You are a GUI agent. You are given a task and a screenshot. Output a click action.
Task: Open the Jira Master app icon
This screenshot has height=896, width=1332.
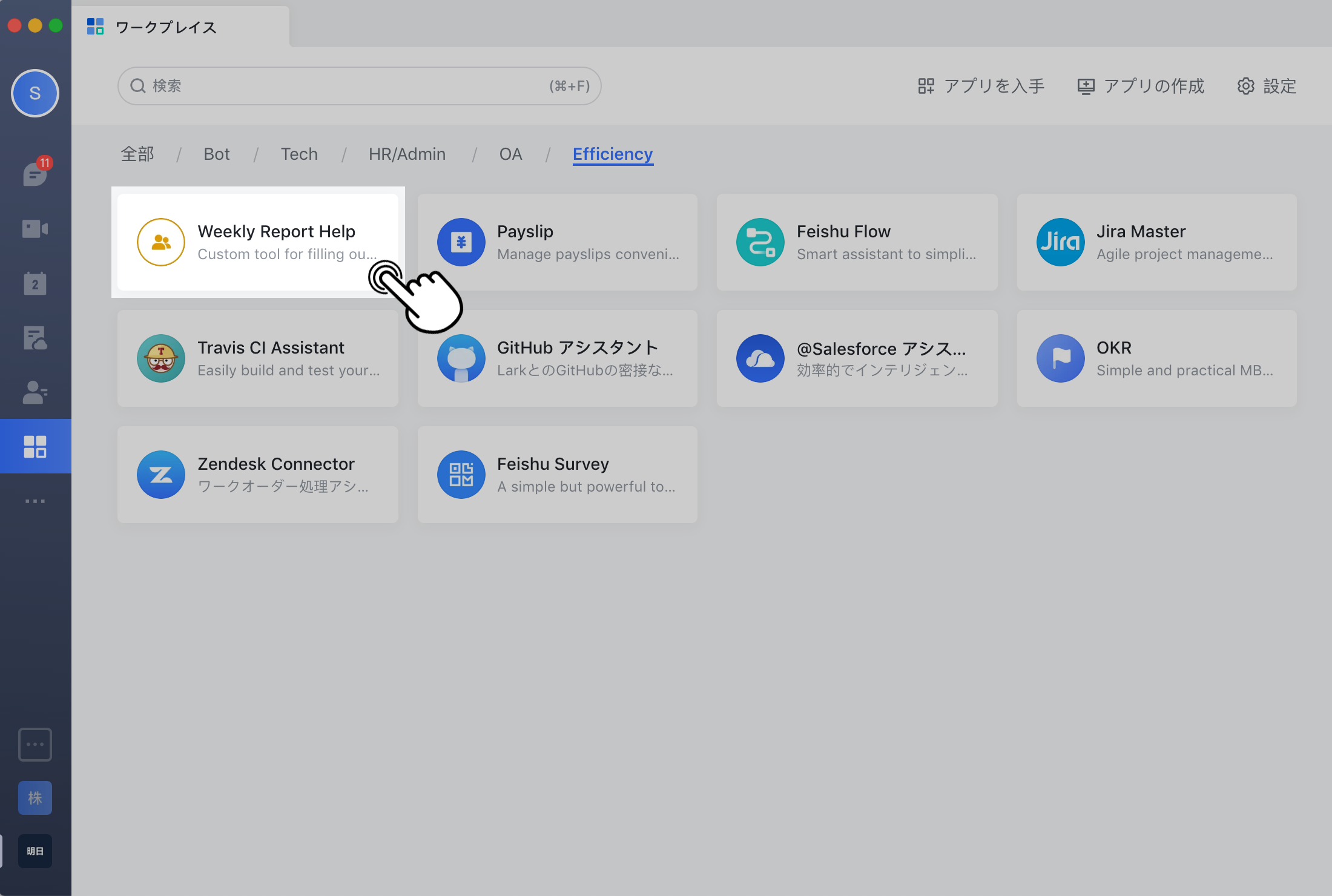(1060, 242)
